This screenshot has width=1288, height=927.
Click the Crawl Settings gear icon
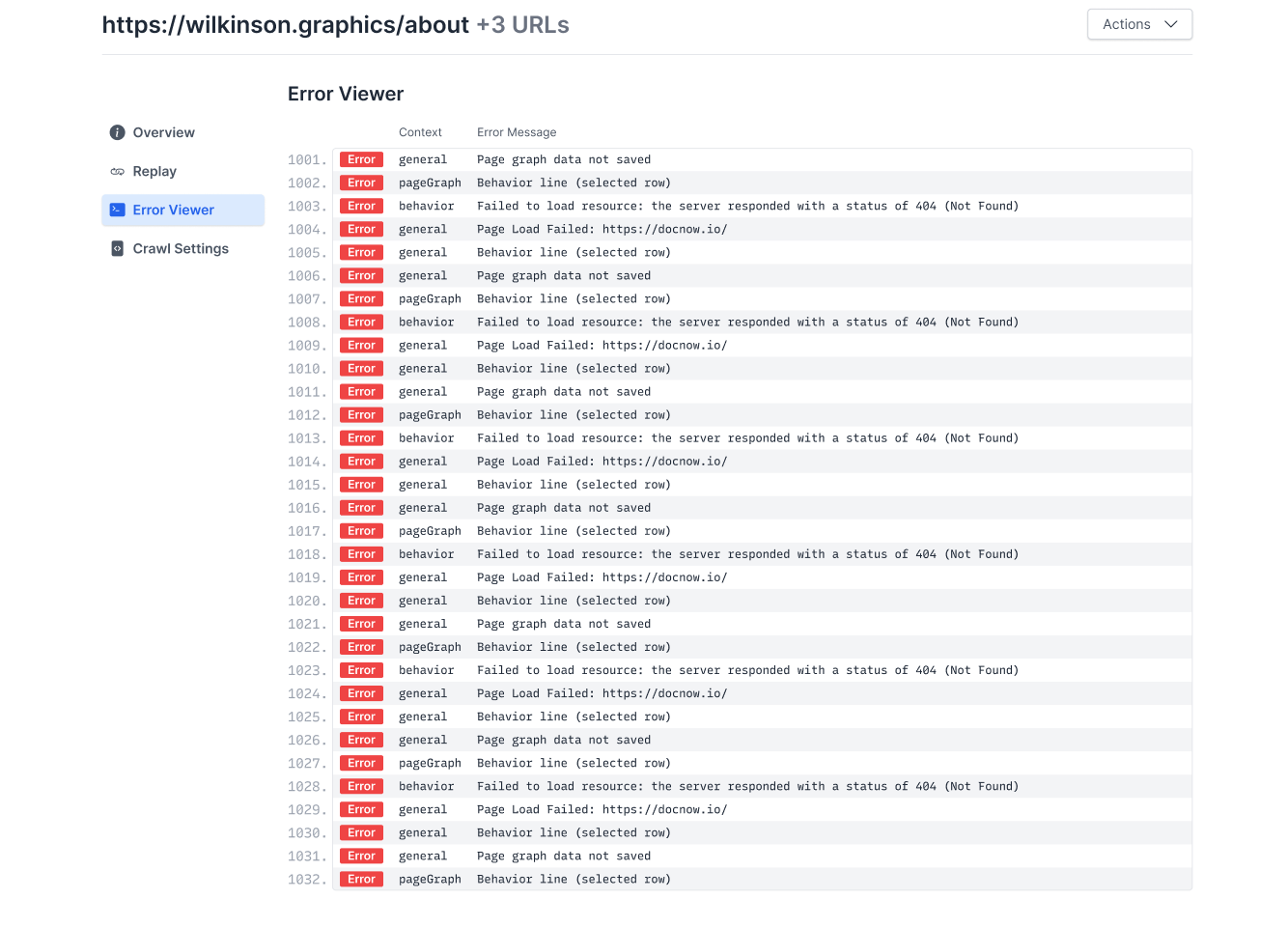[x=117, y=248]
